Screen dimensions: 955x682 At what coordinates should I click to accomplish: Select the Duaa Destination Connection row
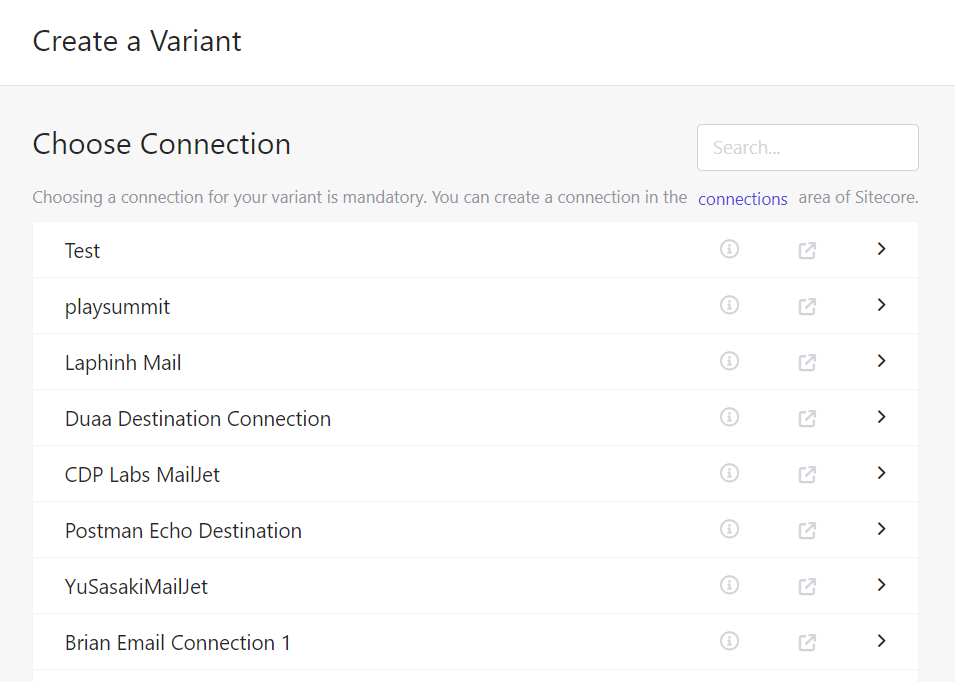(475, 418)
